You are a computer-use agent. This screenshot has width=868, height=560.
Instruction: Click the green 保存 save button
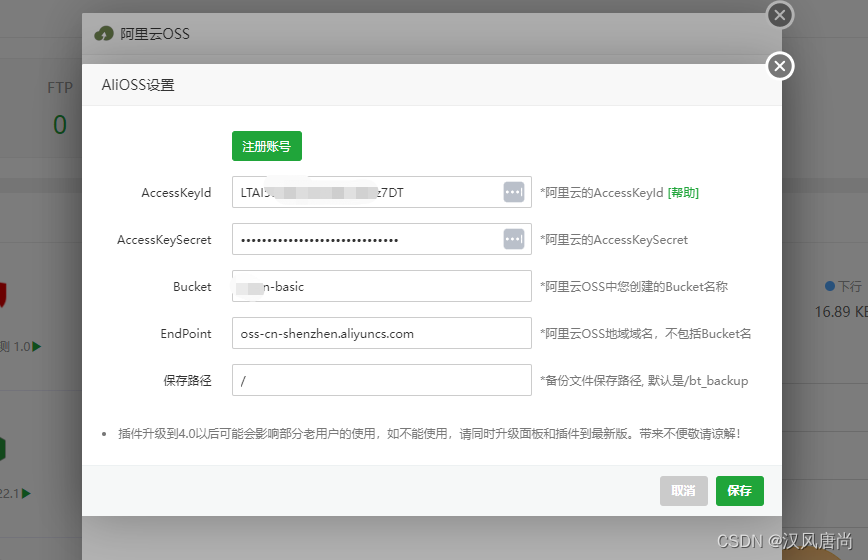tap(740, 491)
